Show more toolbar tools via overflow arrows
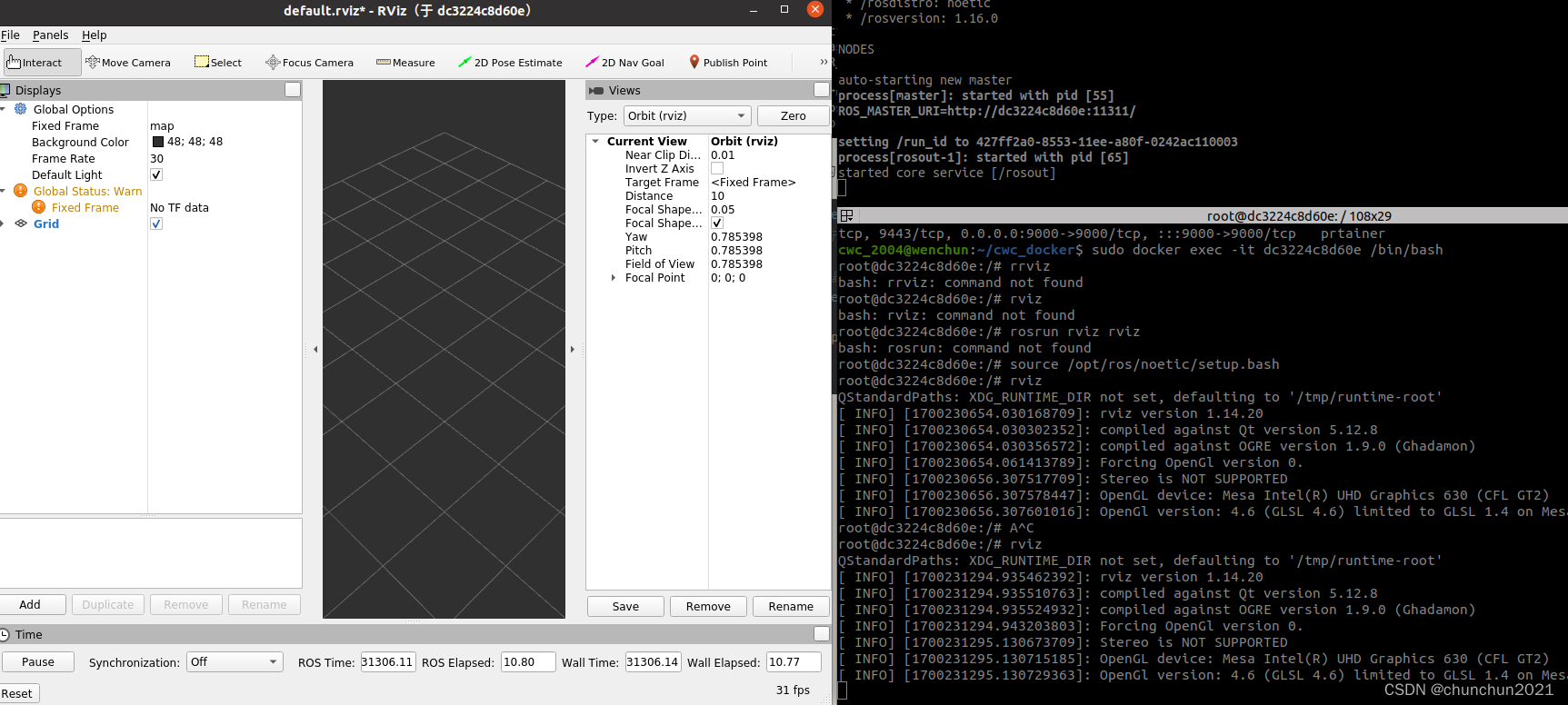Image resolution: width=1568 pixels, height=705 pixels. click(824, 63)
